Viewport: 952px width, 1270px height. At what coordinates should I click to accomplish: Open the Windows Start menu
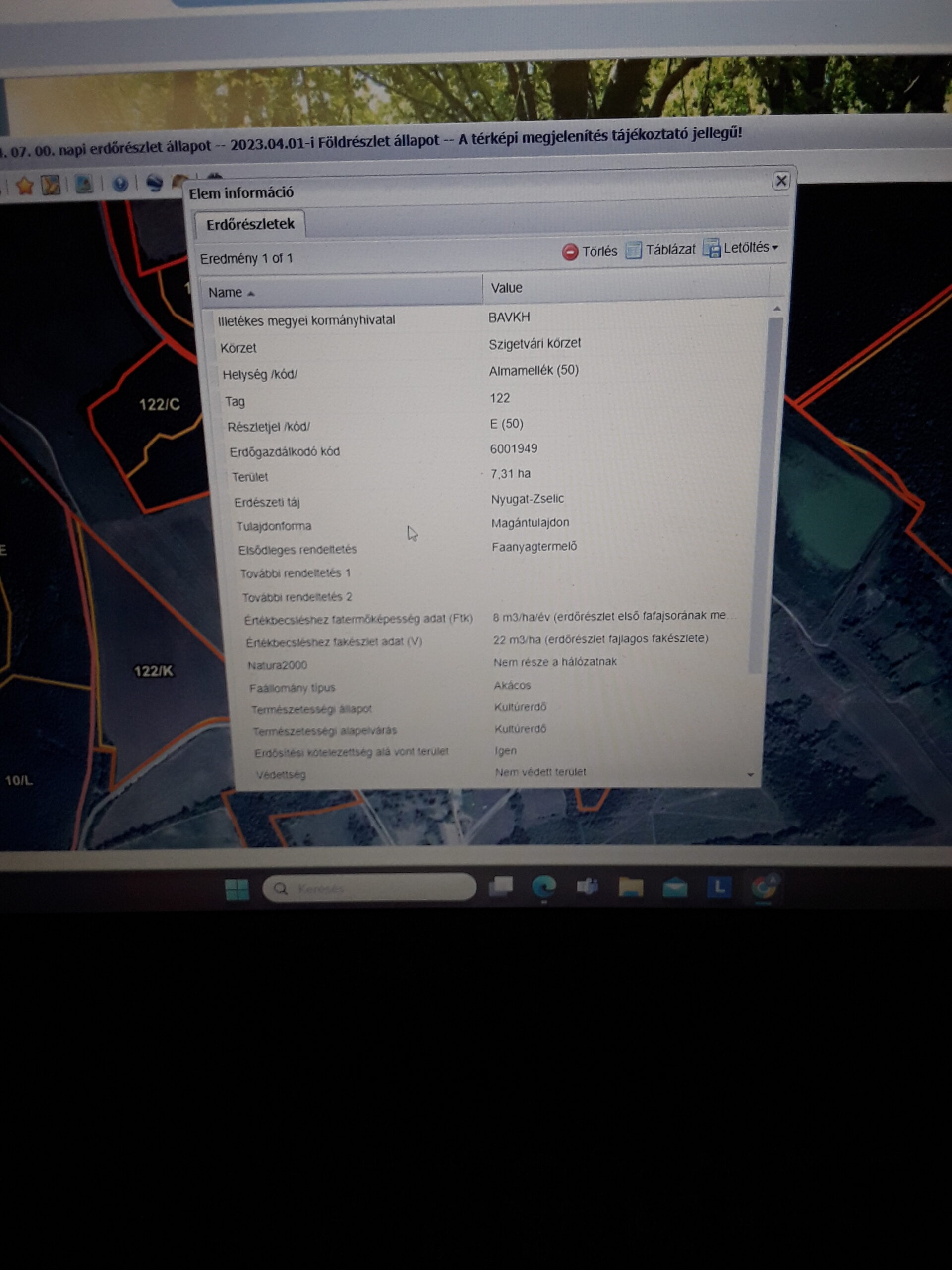pyautogui.click(x=237, y=889)
